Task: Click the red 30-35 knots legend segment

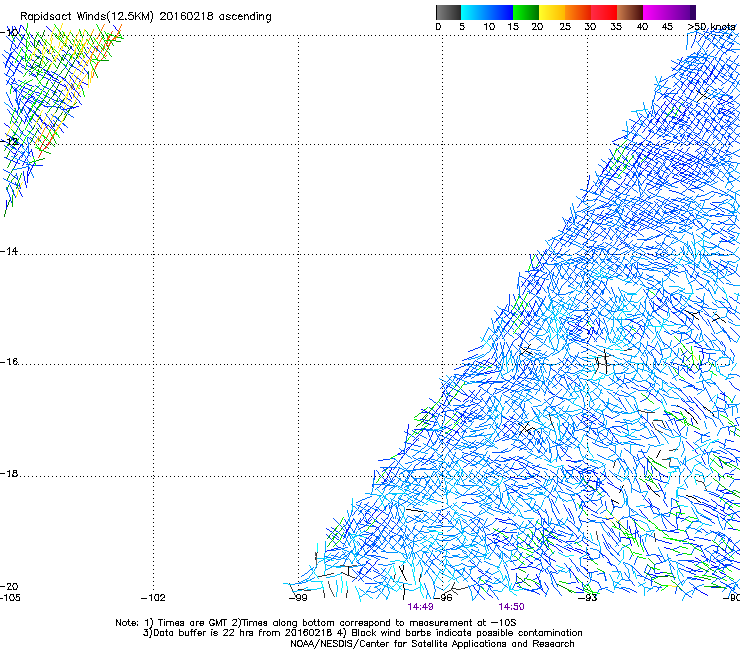Action: pyautogui.click(x=604, y=12)
